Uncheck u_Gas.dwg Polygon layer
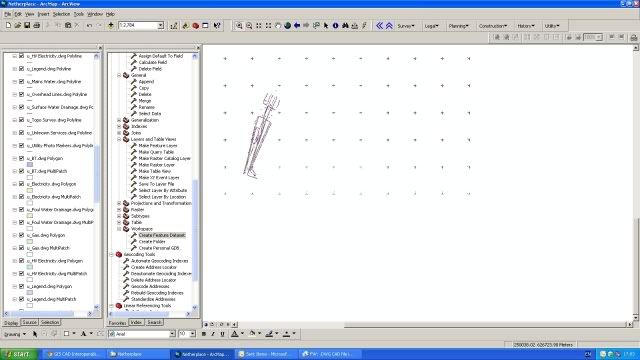Viewport: 640px width, 360px height. pyautogui.click(x=22, y=235)
